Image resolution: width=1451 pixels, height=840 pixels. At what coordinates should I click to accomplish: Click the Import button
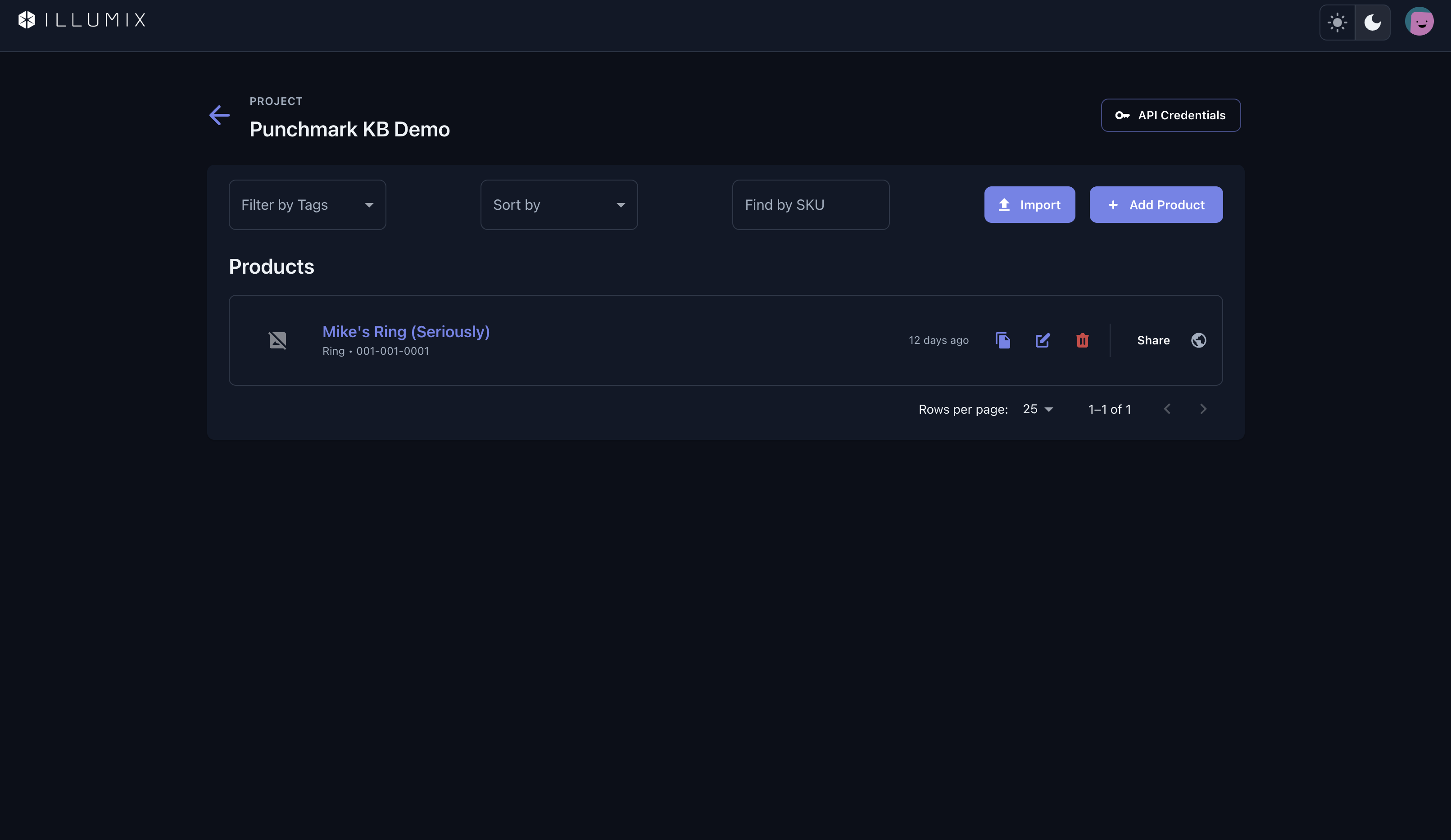pos(1029,204)
